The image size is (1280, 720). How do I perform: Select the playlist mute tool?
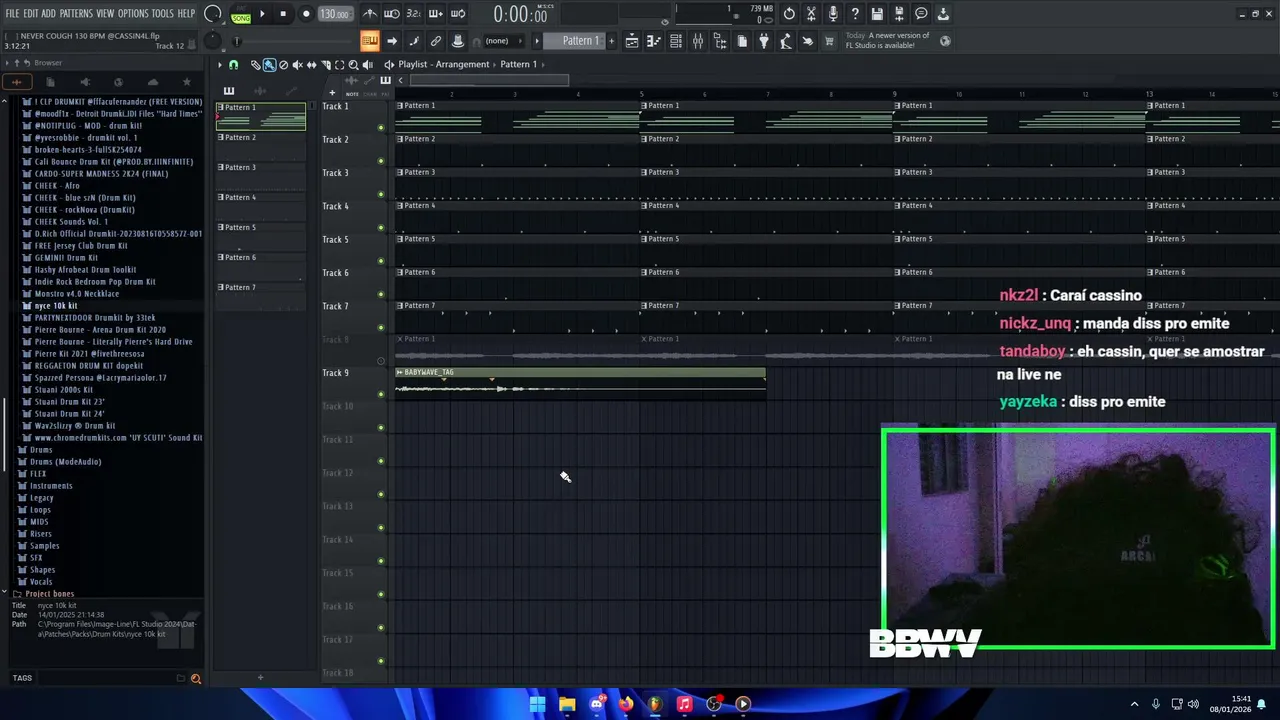(297, 65)
